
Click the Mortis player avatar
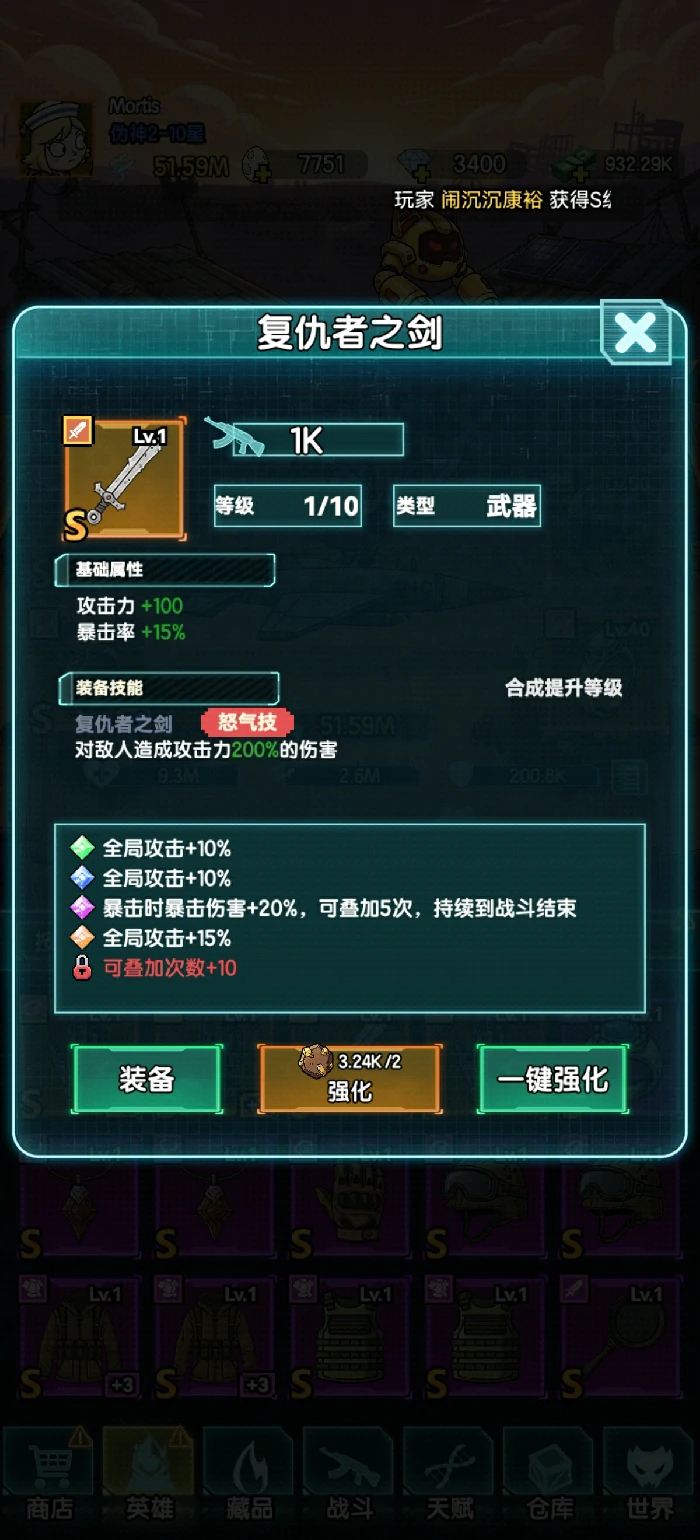coord(57,139)
